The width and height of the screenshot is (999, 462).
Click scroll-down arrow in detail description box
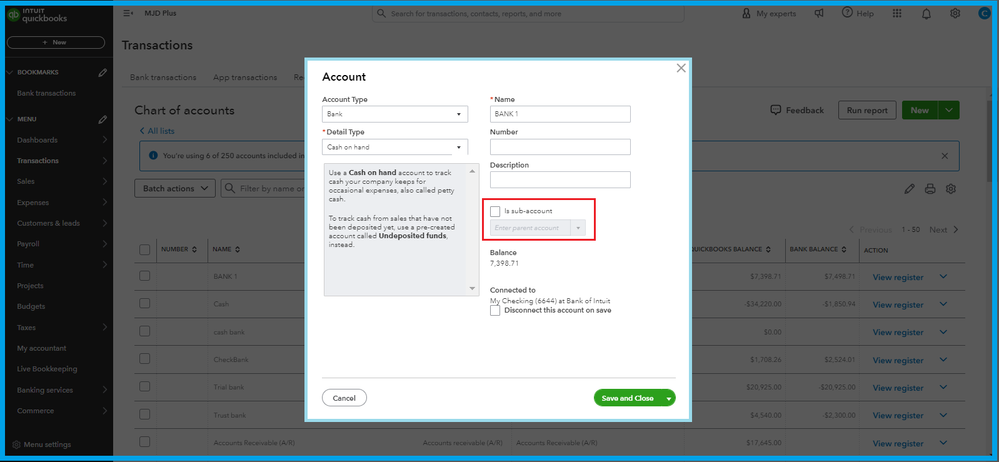tap(473, 289)
